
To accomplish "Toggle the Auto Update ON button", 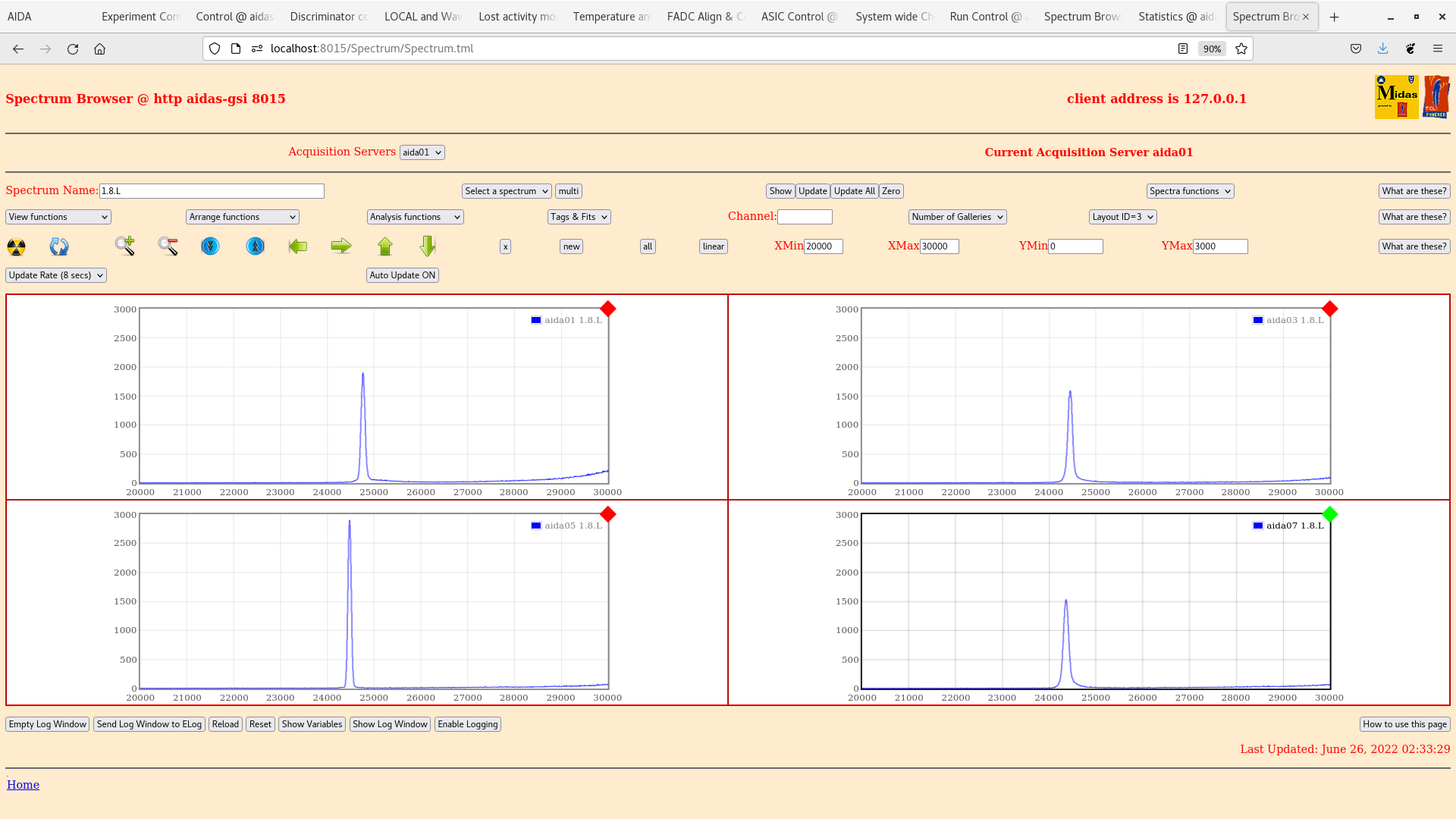I will pyautogui.click(x=402, y=275).
